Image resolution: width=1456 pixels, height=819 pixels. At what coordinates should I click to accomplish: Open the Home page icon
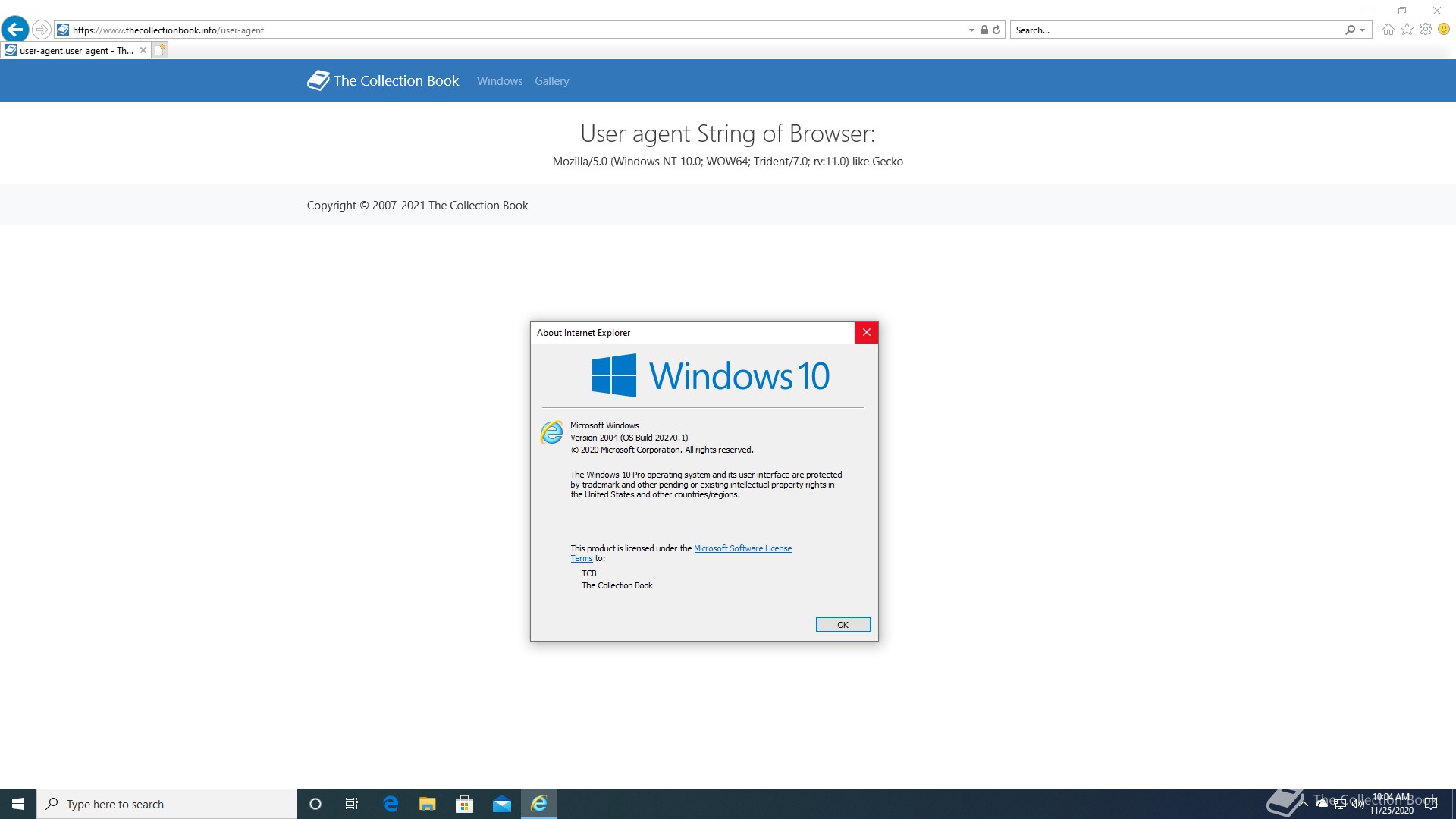[x=1389, y=30]
